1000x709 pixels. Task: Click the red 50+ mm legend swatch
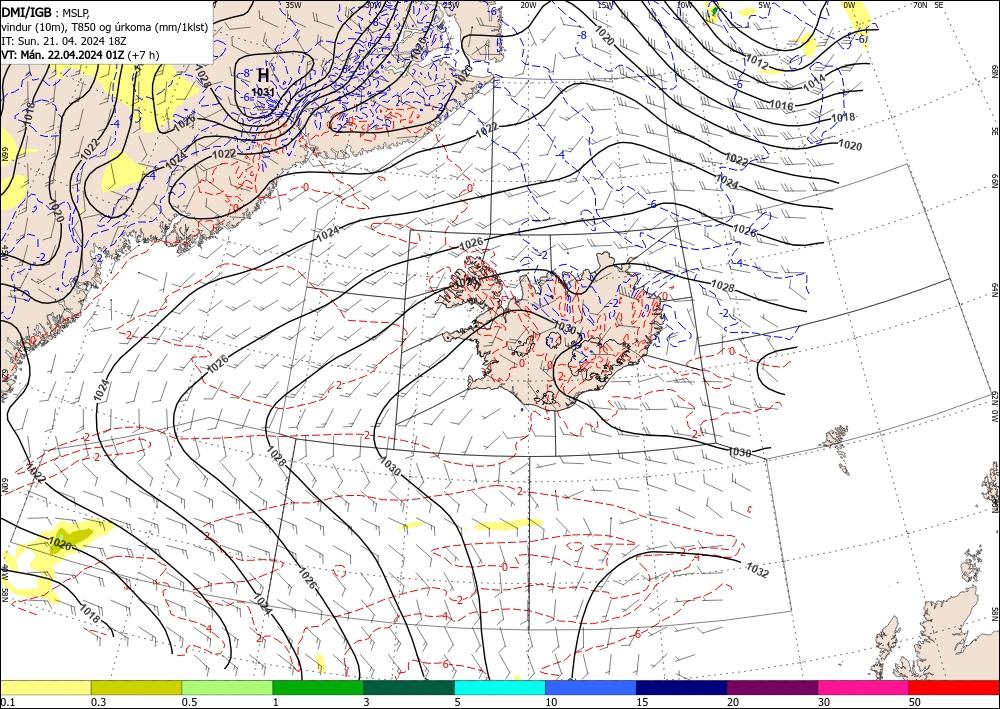coord(954,687)
